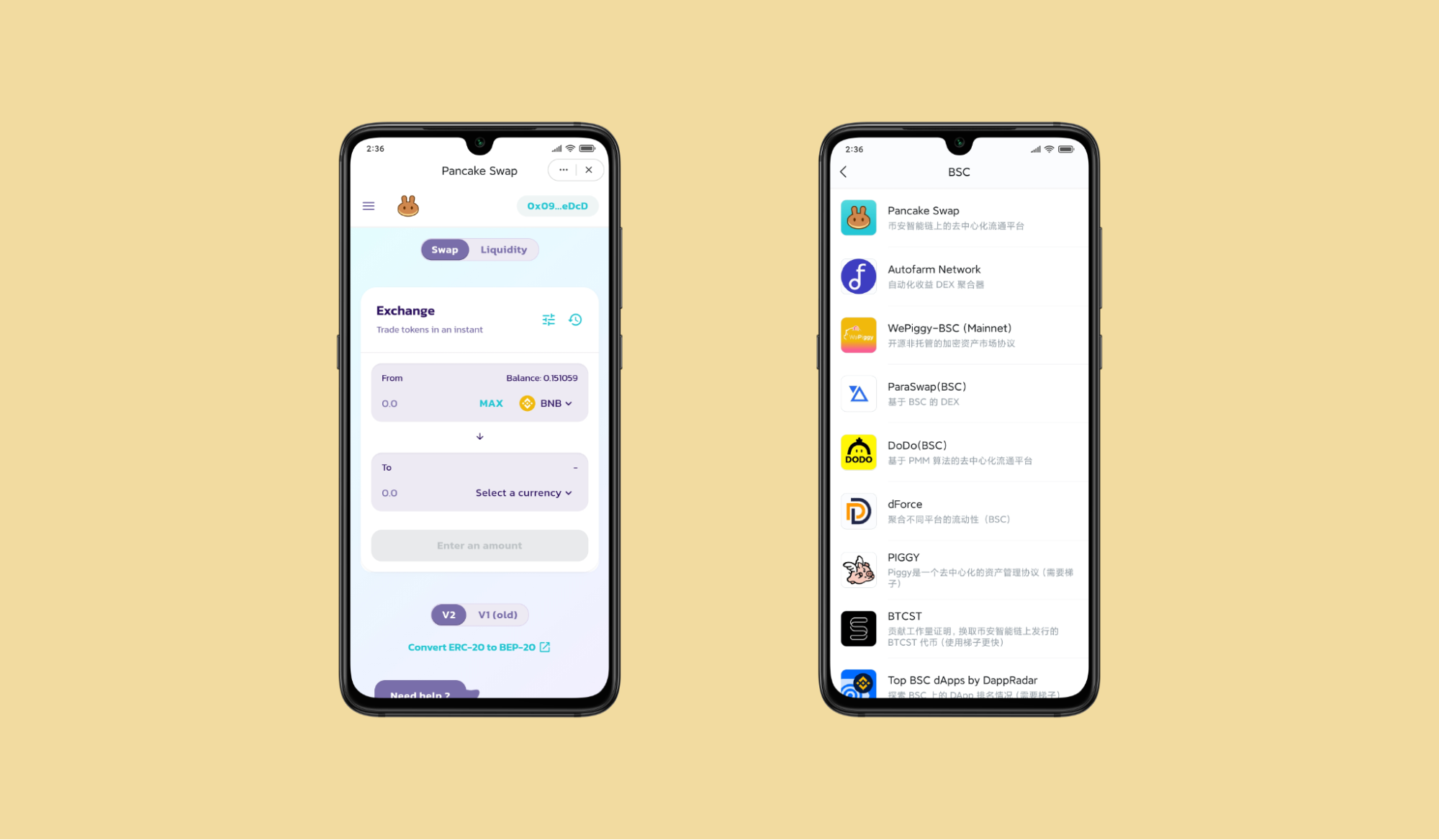
Task: Open BTCST application icon
Action: pyautogui.click(x=858, y=627)
